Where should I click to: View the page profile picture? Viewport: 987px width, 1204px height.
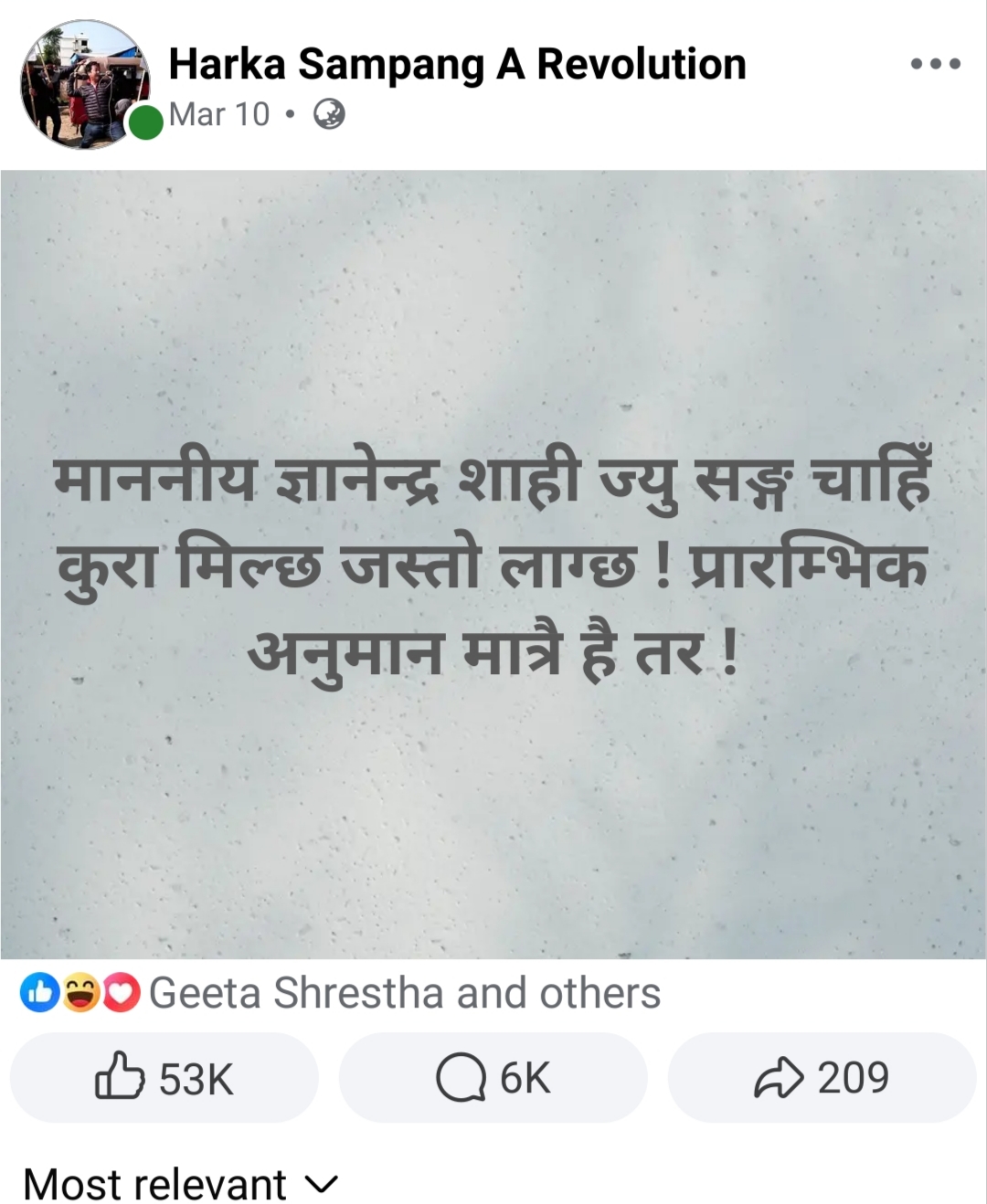[x=86, y=85]
